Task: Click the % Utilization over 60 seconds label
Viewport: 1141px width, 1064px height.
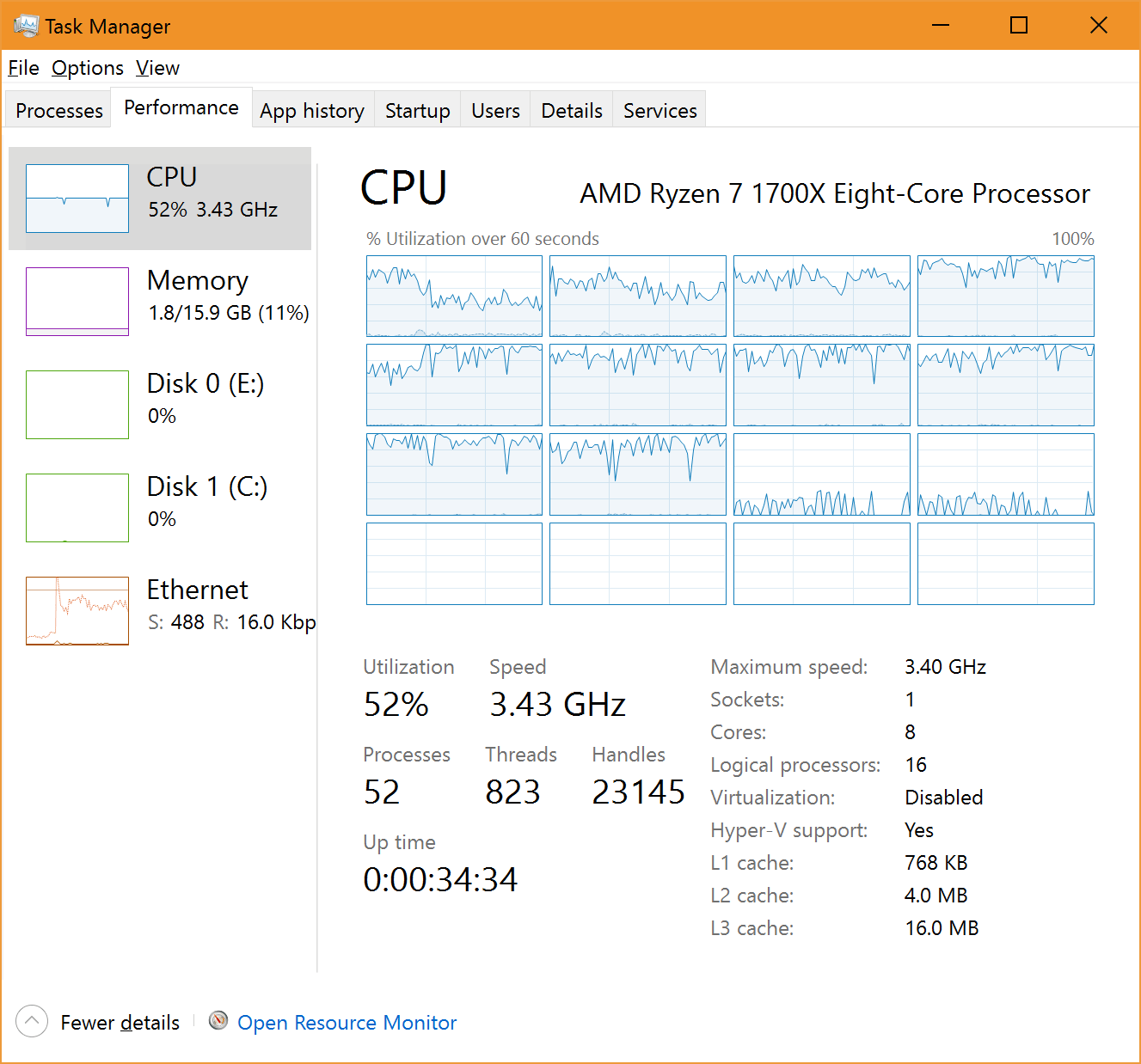Action: [x=482, y=239]
